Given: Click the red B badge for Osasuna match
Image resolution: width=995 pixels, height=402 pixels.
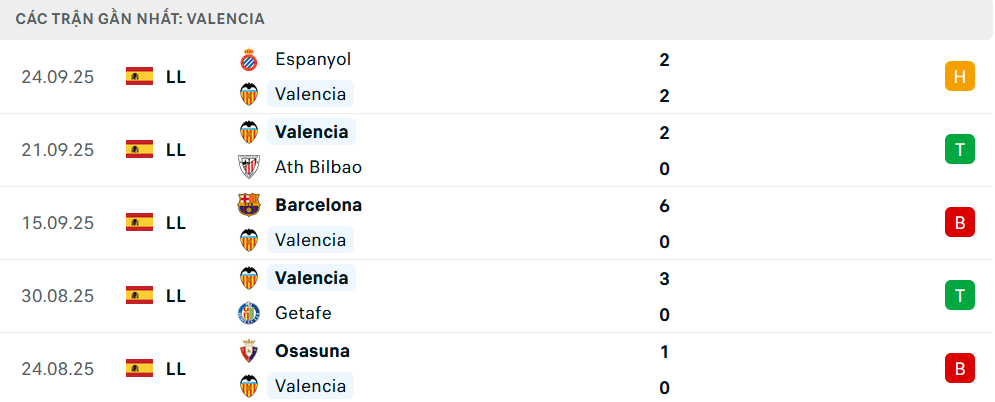Looking at the screenshot, I should click(x=959, y=368).
